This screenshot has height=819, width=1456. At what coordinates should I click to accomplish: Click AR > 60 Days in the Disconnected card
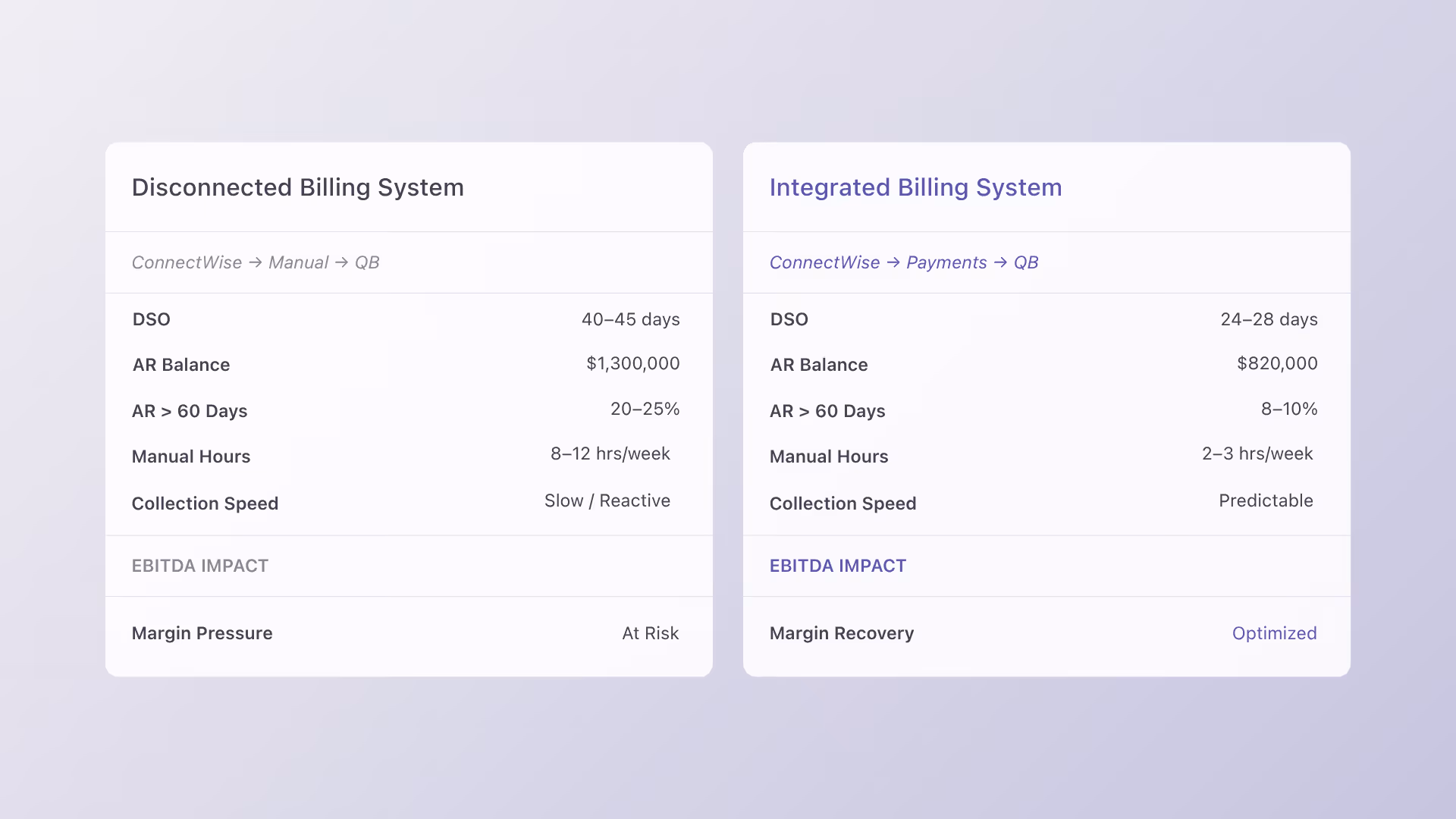(x=190, y=411)
